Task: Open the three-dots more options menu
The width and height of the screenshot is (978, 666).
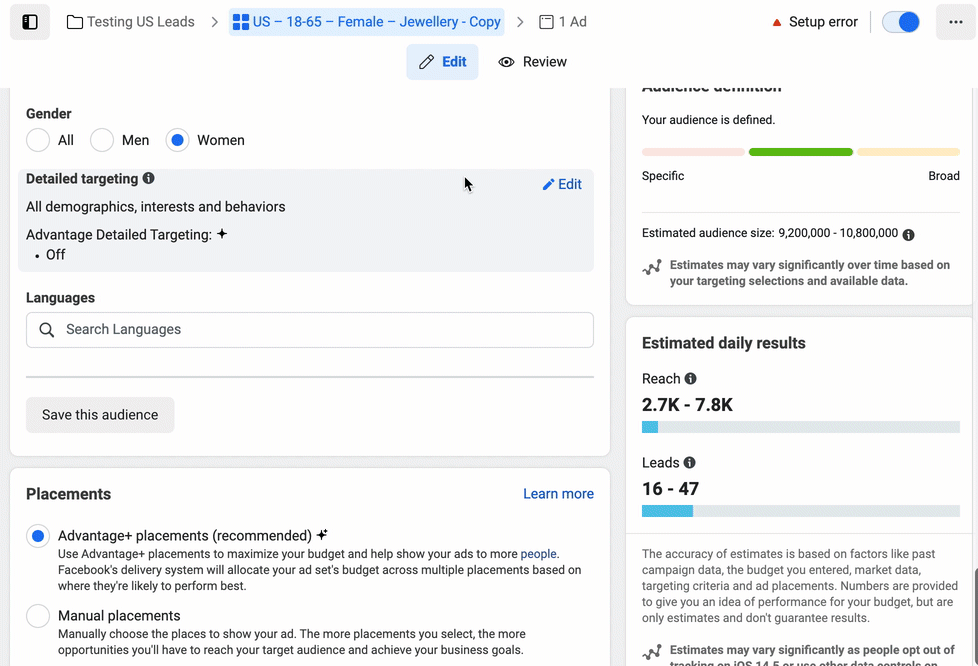Action: click(x=955, y=22)
